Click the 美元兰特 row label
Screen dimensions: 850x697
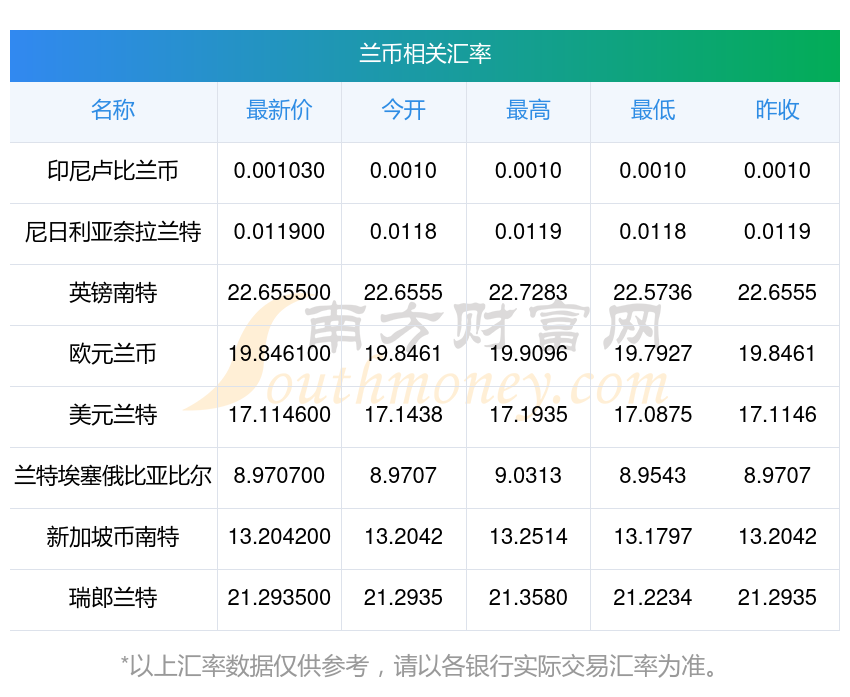click(113, 415)
